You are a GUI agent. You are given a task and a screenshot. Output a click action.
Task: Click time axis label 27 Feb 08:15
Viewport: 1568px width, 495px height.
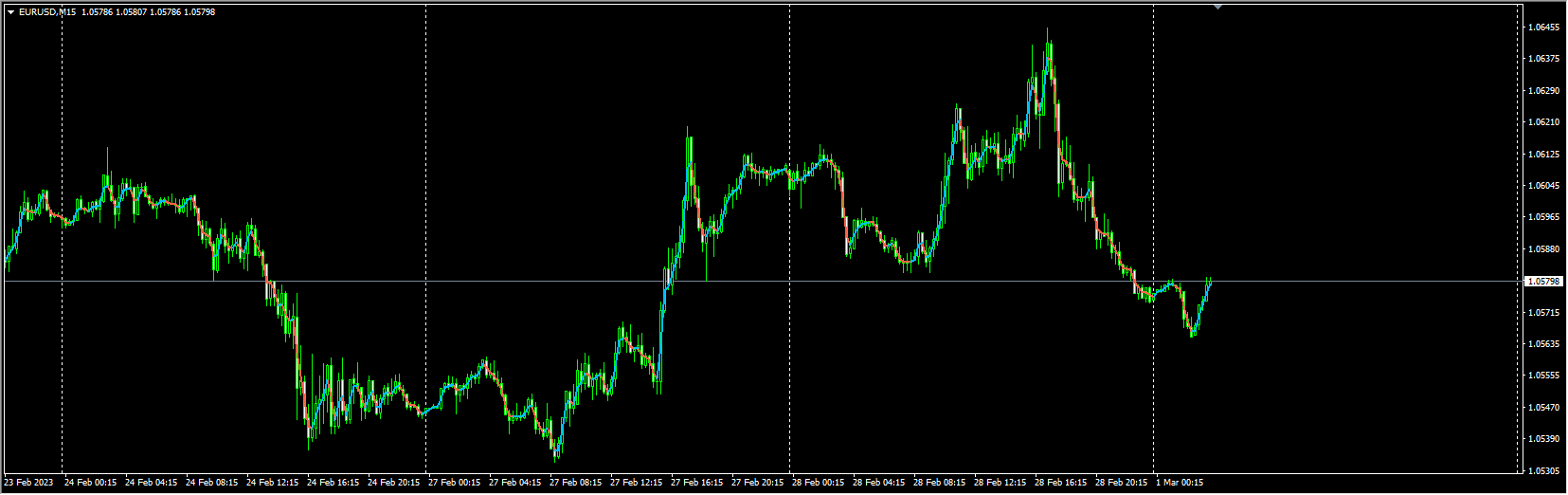(x=575, y=483)
